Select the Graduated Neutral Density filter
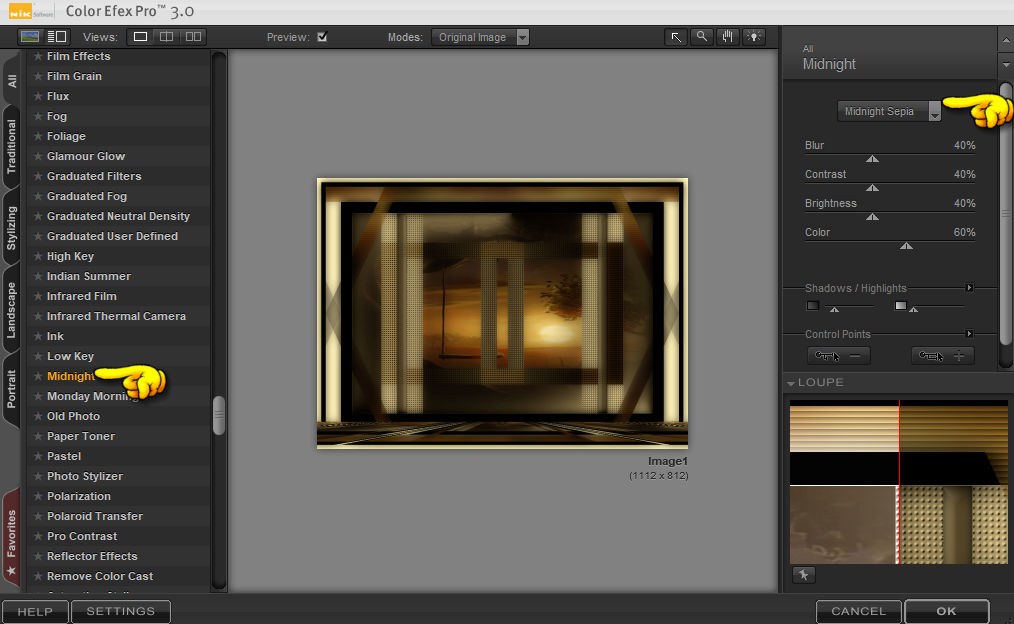 pos(118,216)
